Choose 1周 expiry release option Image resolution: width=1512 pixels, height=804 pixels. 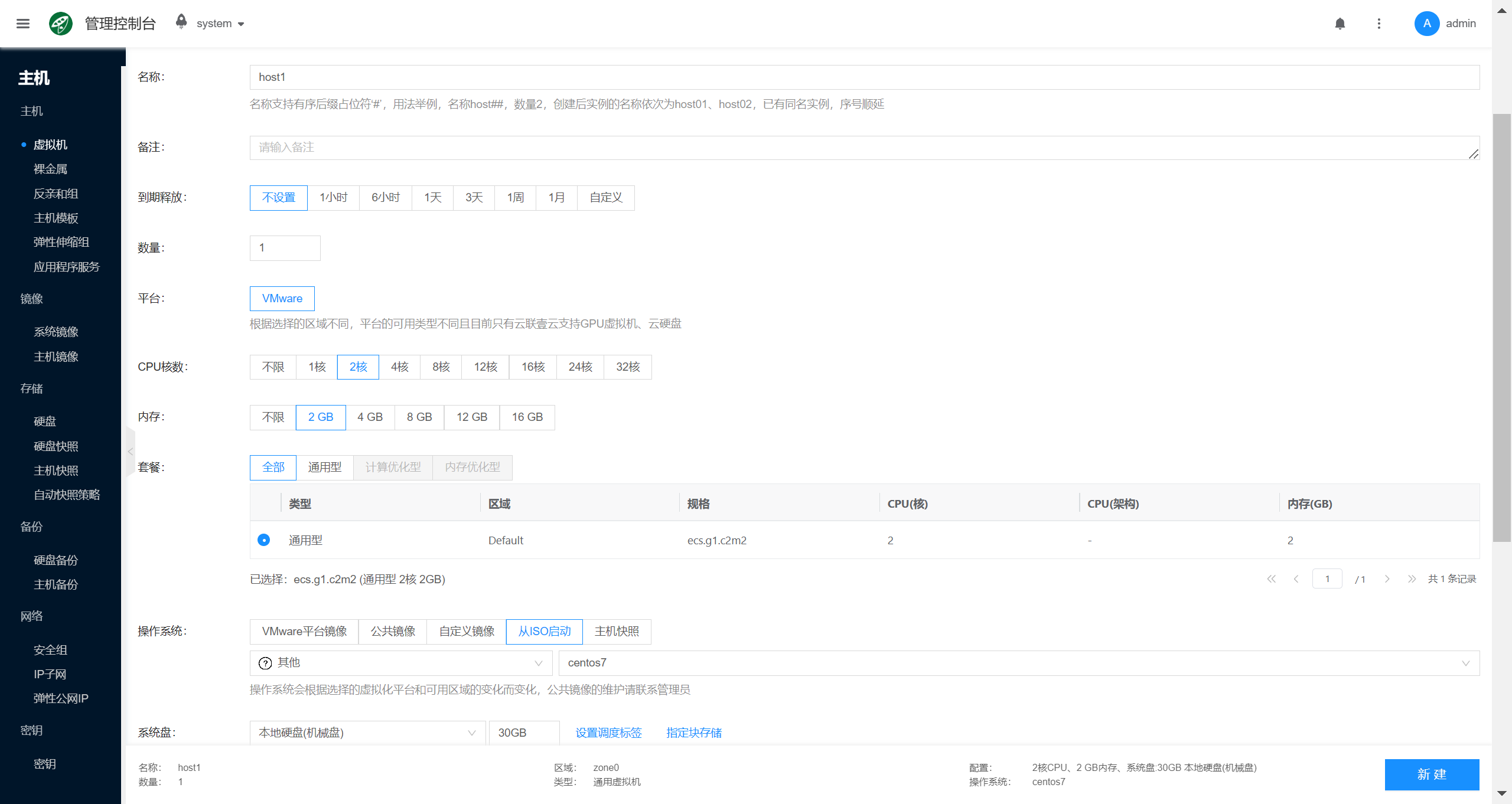[516, 198]
